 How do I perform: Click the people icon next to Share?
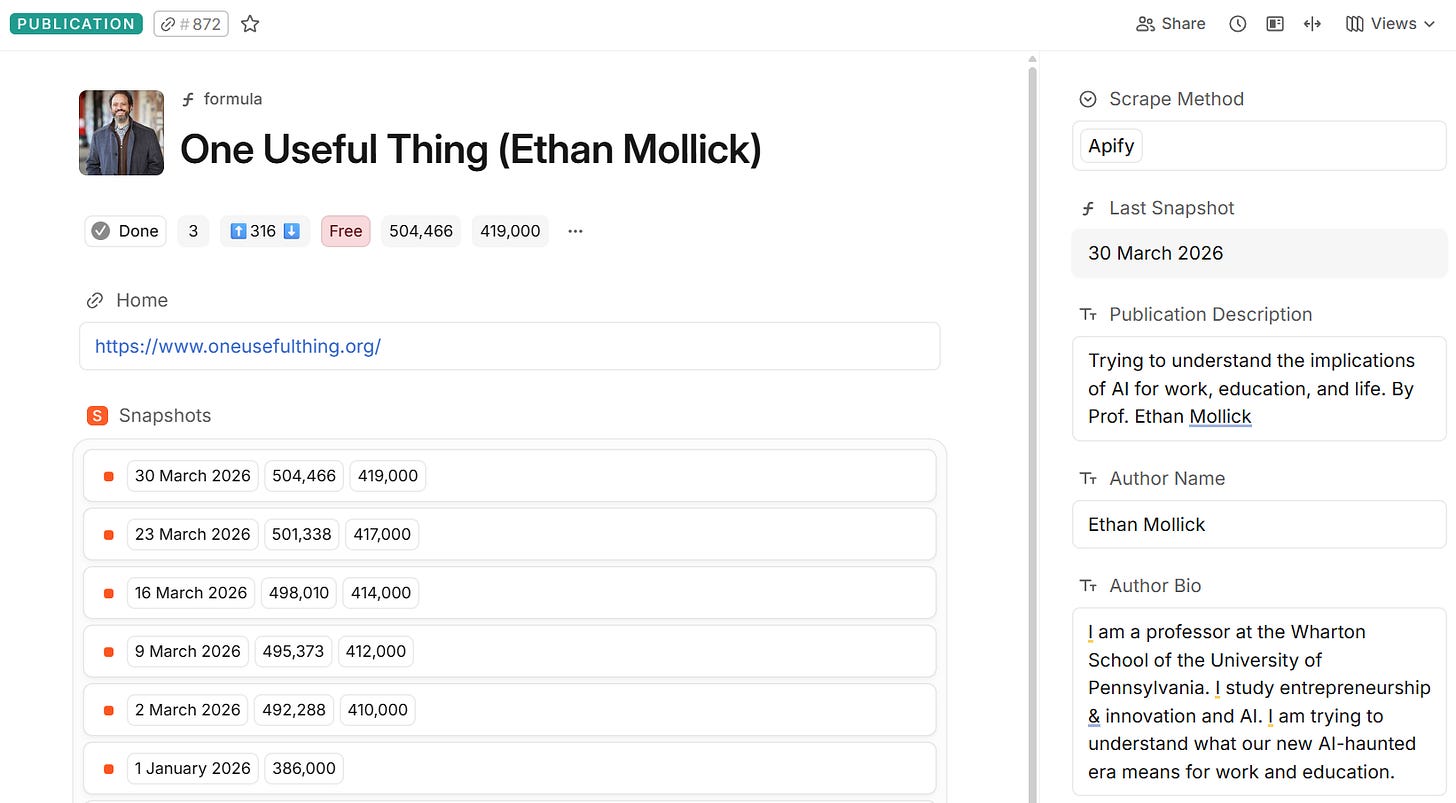(1144, 23)
